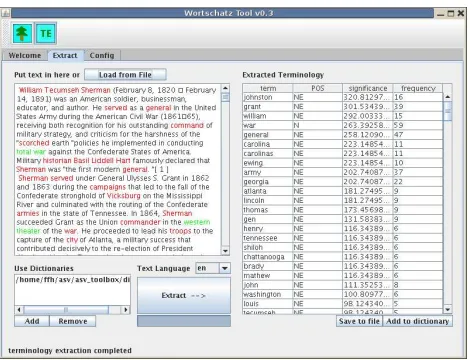
Task: Select the dictionary path /home/ffh/asv/asv_toolbox entry
Action: (x=73, y=279)
